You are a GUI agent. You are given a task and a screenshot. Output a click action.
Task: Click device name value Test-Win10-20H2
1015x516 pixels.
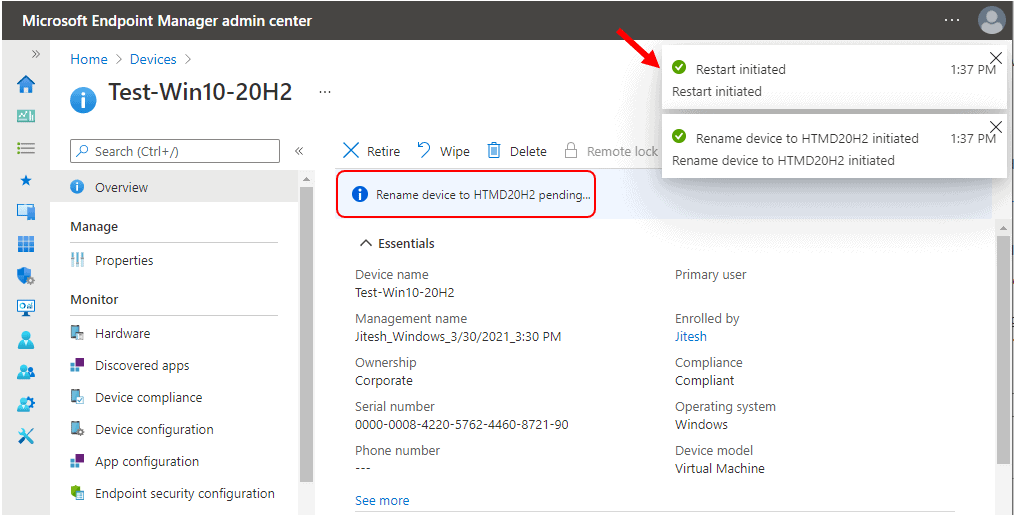point(405,293)
